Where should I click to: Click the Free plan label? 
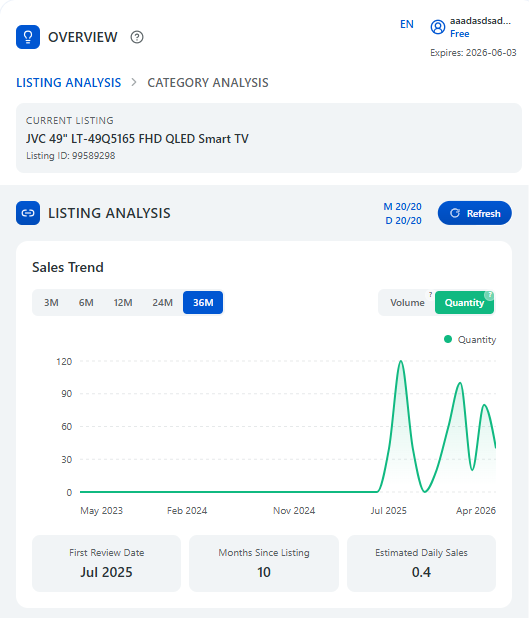[460, 34]
